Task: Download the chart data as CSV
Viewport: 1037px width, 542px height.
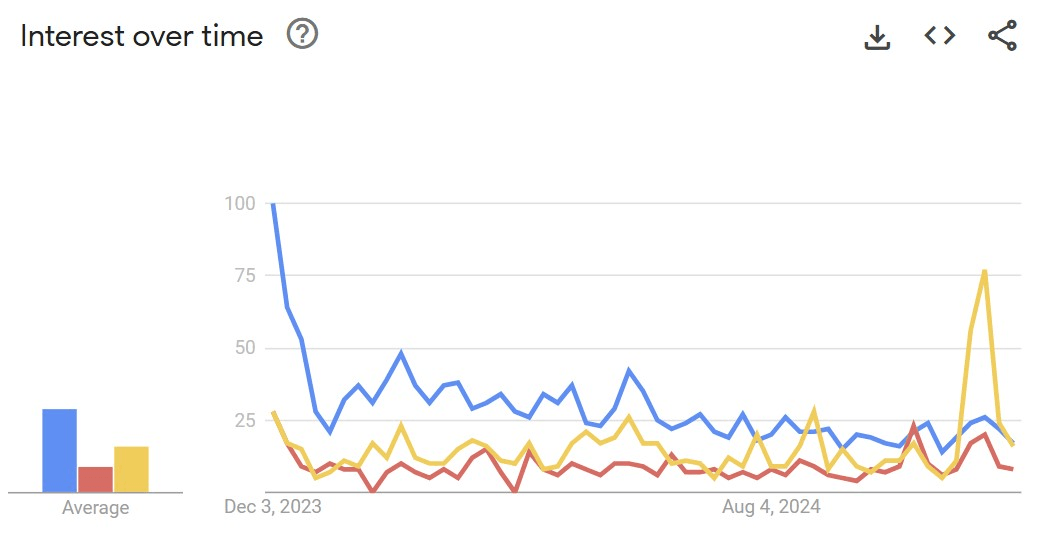Action: [x=877, y=37]
